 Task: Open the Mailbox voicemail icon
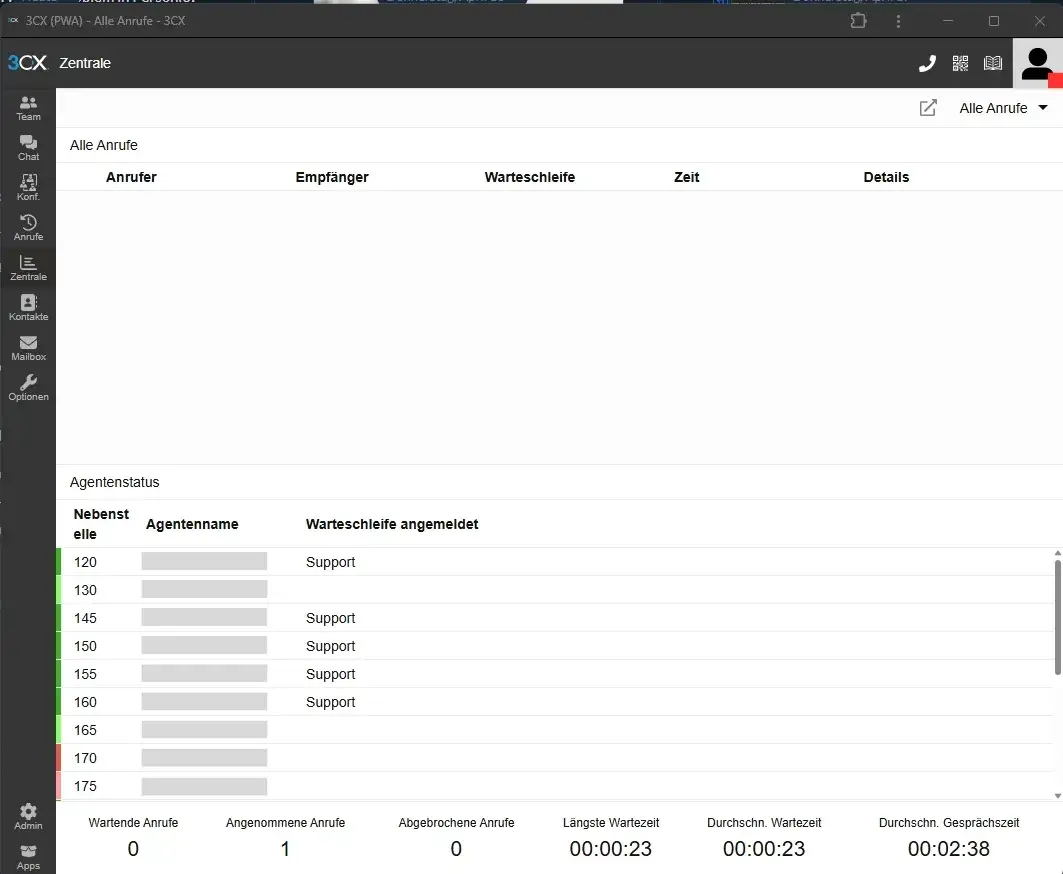28,348
